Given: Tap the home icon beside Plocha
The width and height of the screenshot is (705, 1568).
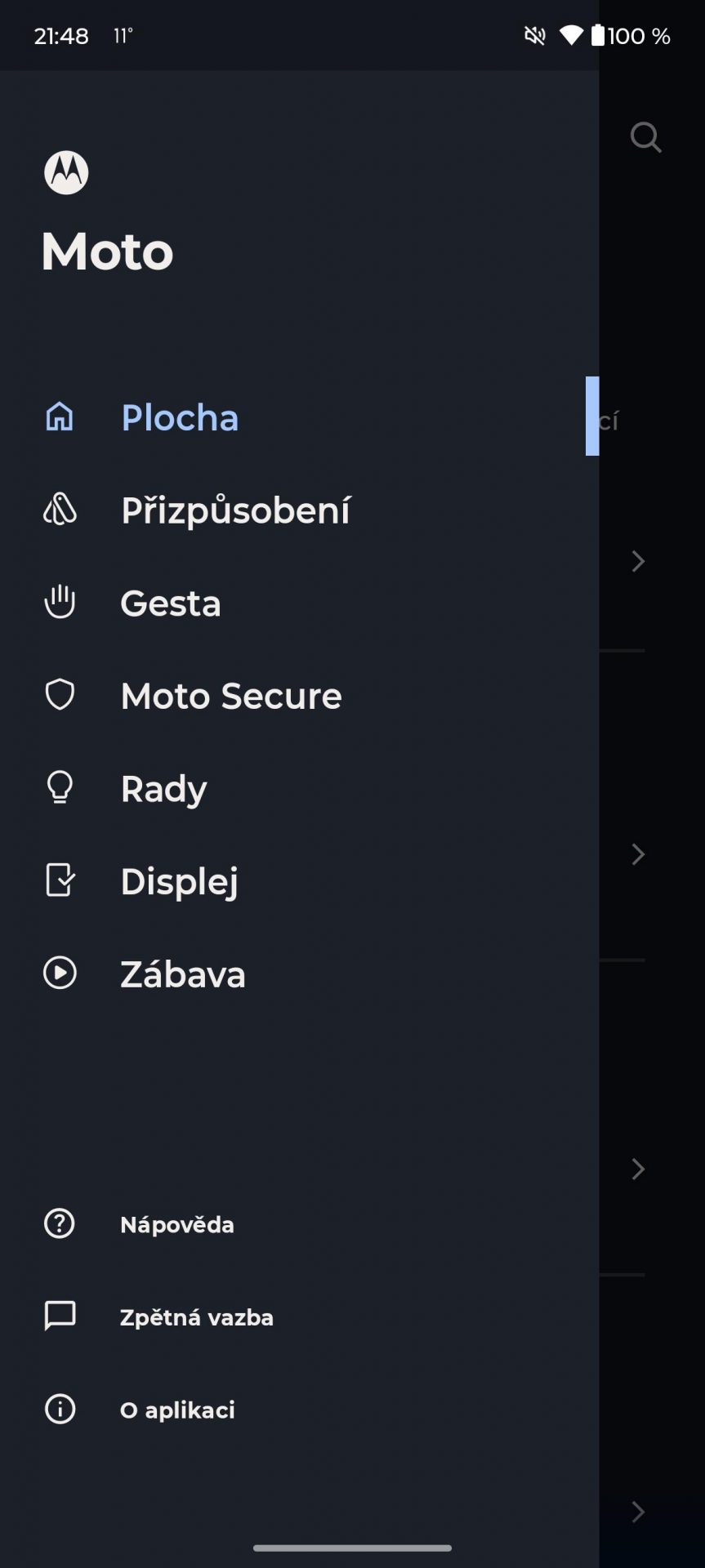Looking at the screenshot, I should [60, 416].
